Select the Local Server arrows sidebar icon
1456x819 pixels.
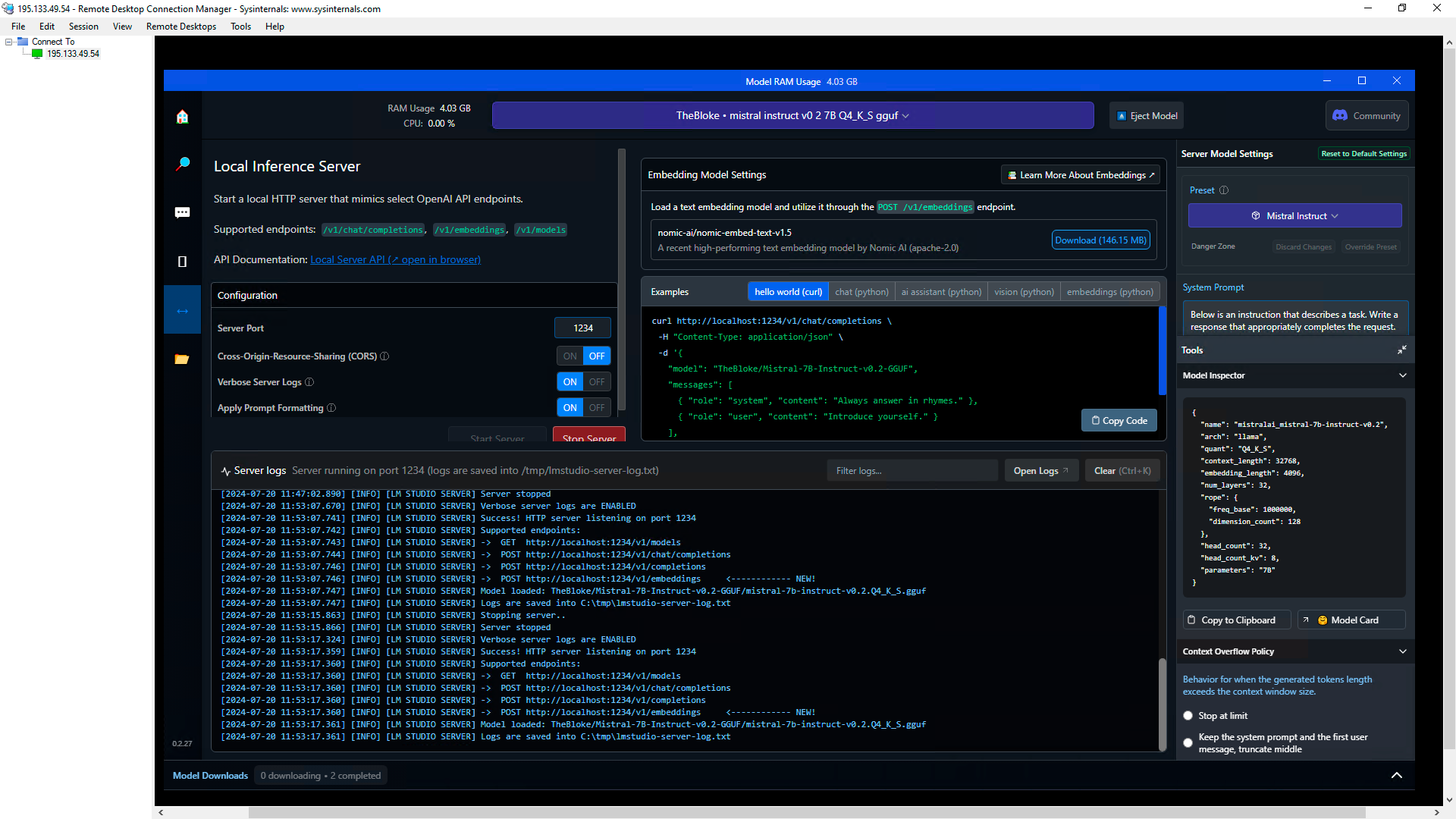point(182,311)
